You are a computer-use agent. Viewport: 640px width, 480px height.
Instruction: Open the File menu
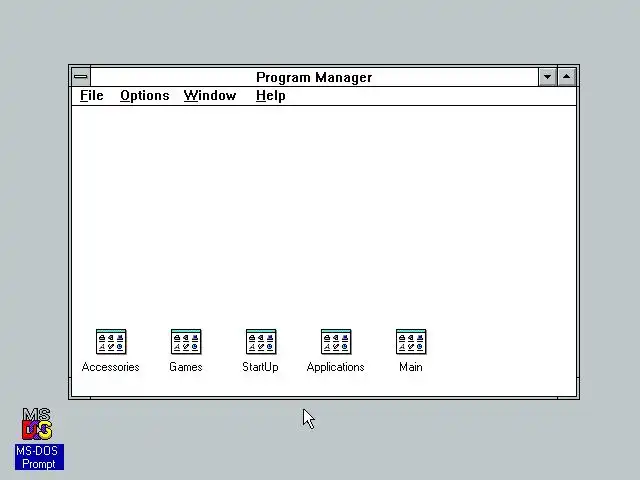[x=91, y=96]
